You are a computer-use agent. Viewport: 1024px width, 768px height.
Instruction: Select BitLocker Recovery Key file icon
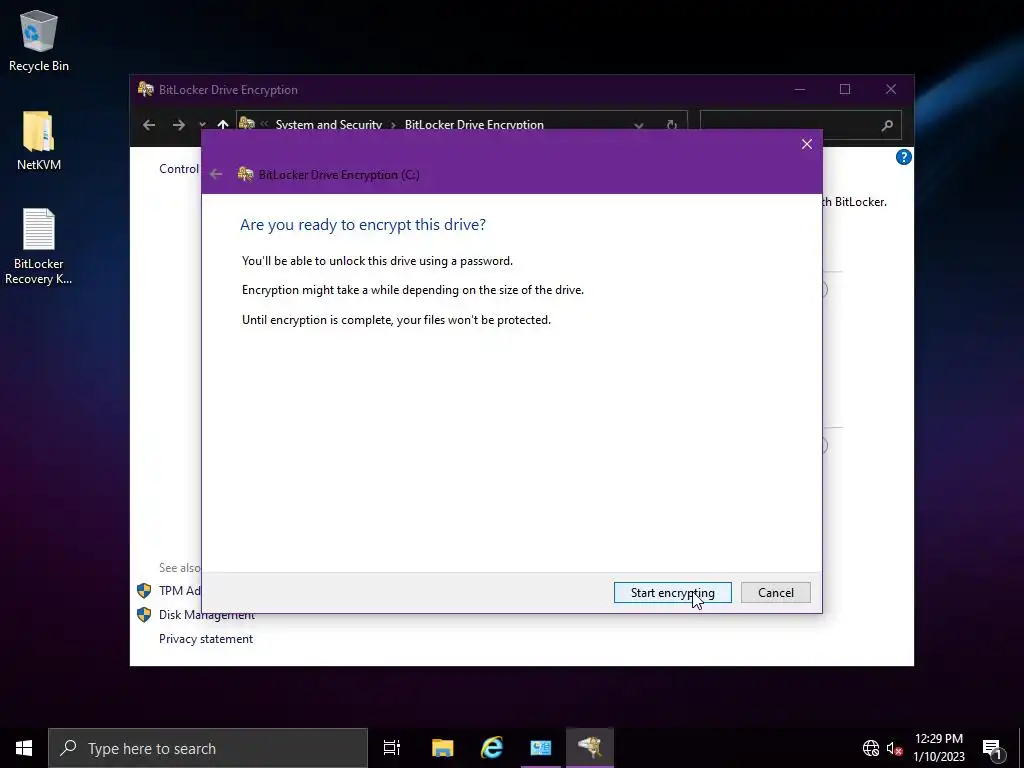click(x=39, y=246)
